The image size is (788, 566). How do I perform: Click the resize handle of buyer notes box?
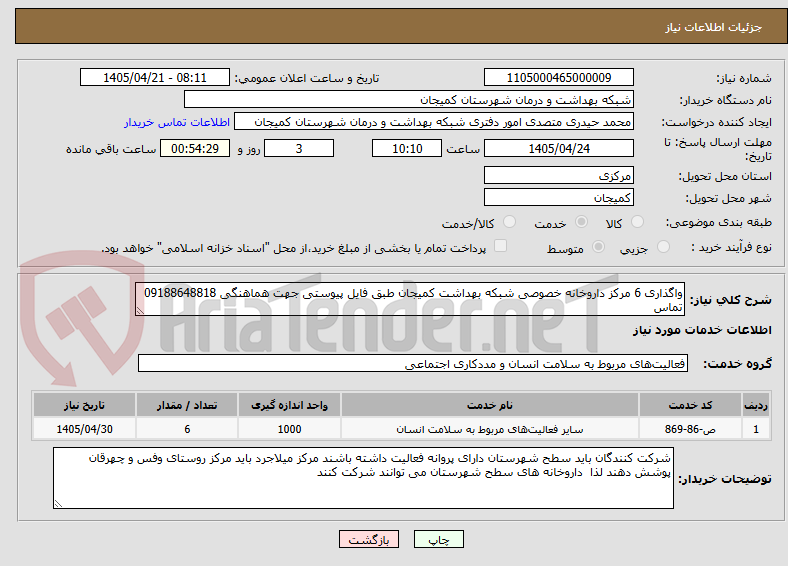58,504
